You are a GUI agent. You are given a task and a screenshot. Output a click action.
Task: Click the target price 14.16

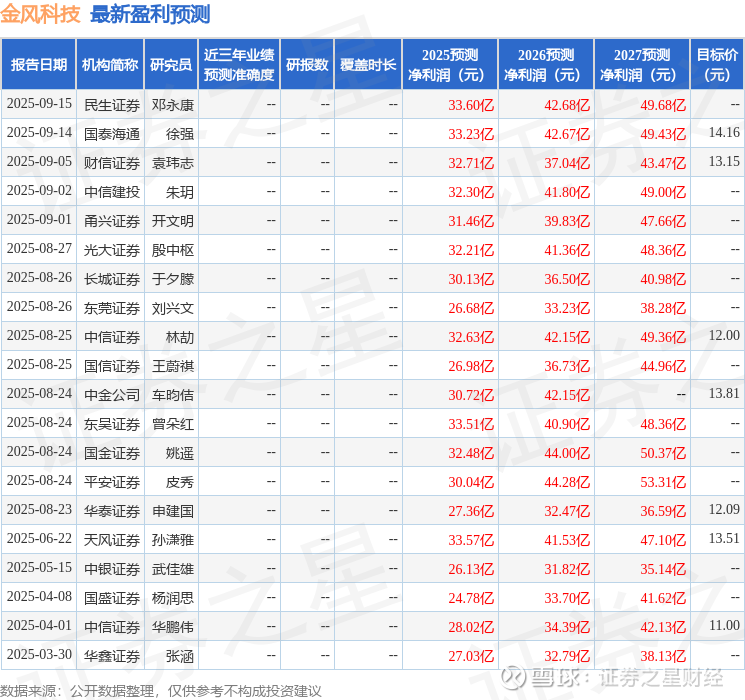click(724, 132)
